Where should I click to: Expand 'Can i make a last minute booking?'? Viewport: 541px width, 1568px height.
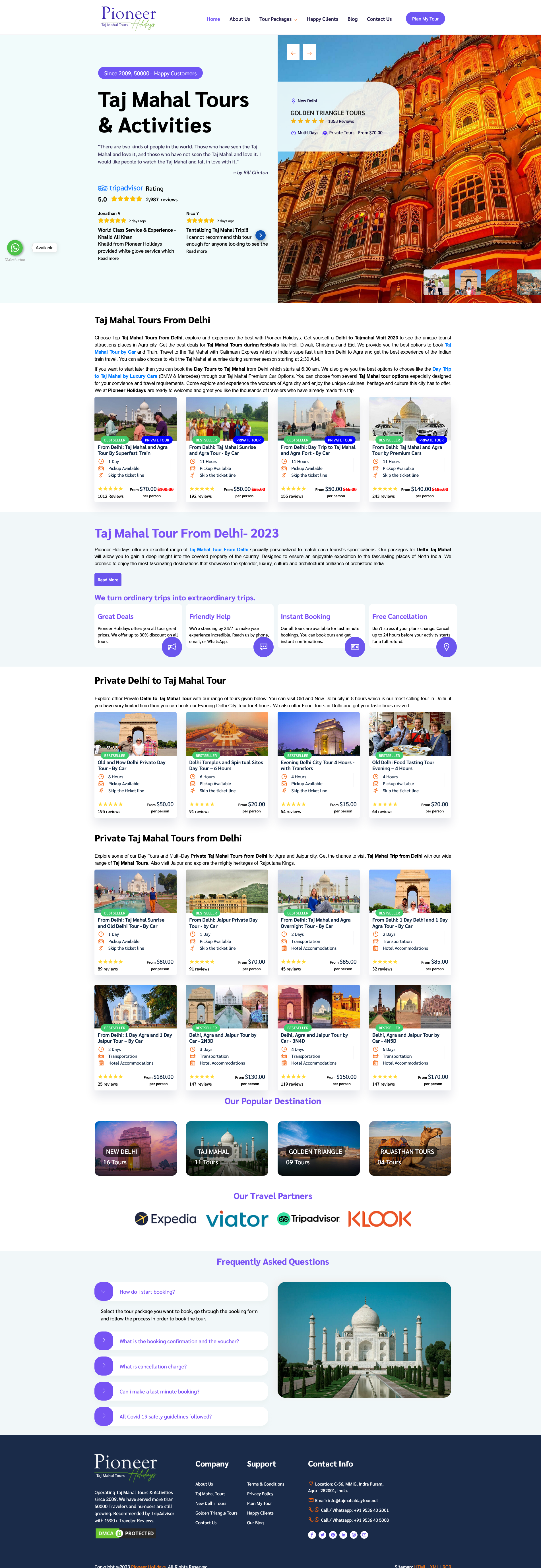tap(181, 1391)
